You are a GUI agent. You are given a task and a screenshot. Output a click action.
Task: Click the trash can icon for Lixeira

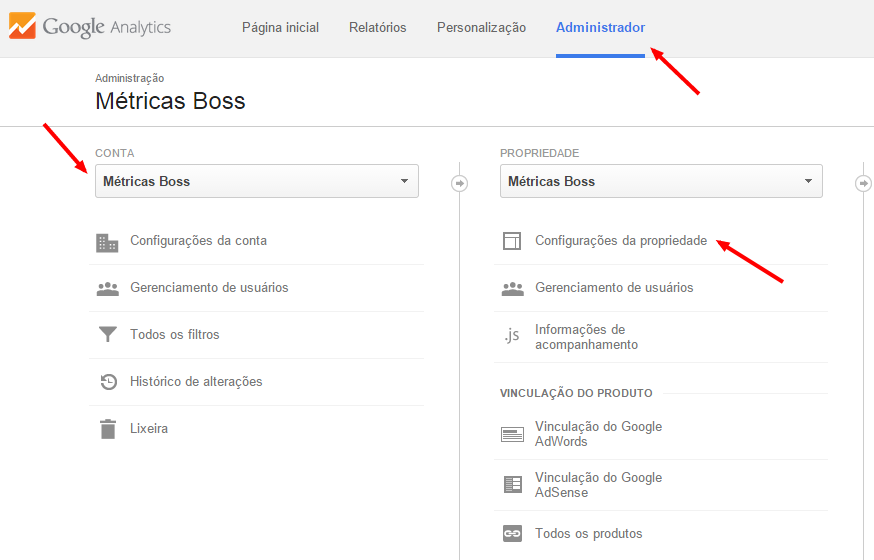click(x=107, y=429)
